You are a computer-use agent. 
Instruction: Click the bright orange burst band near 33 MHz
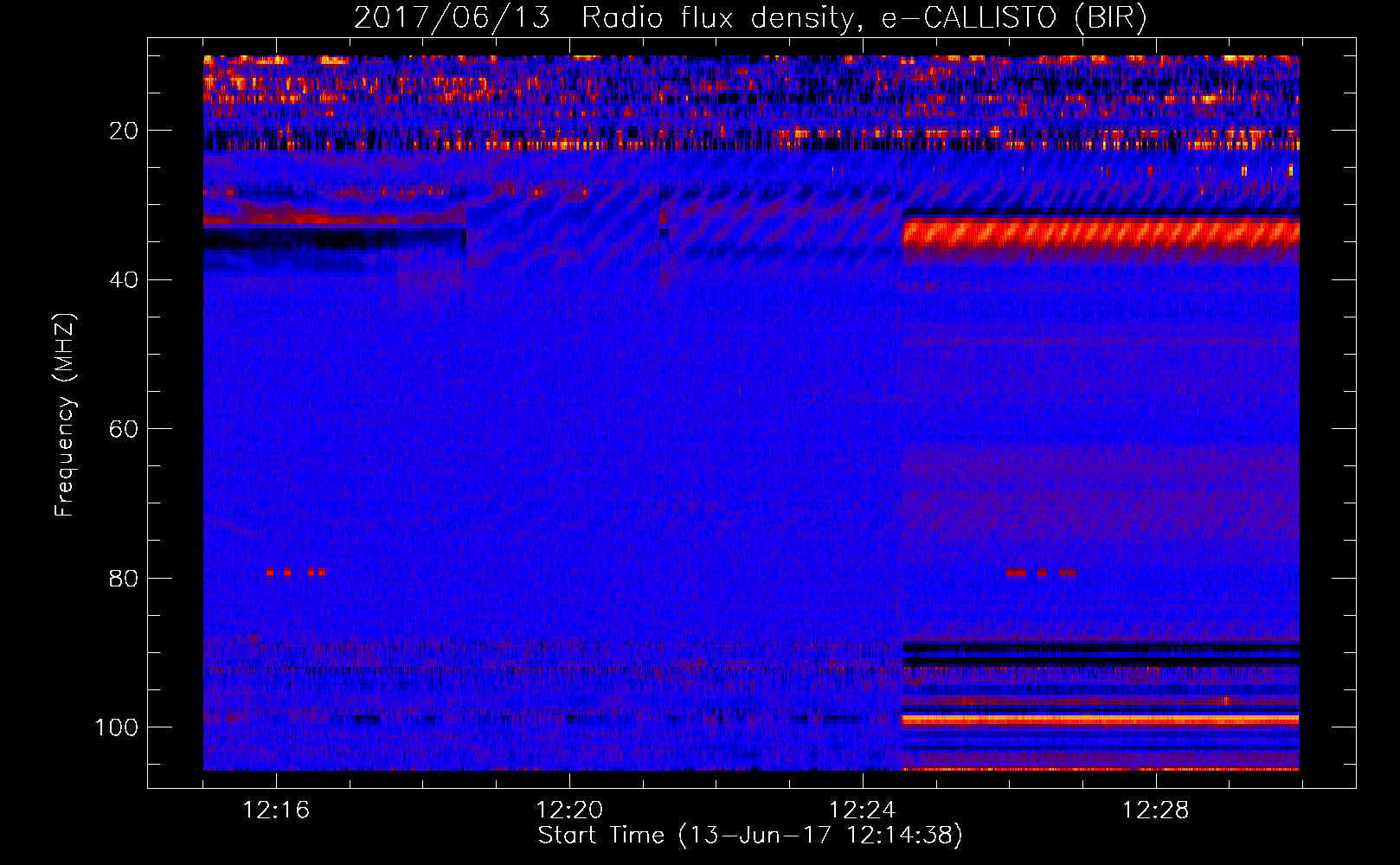coord(1101,234)
